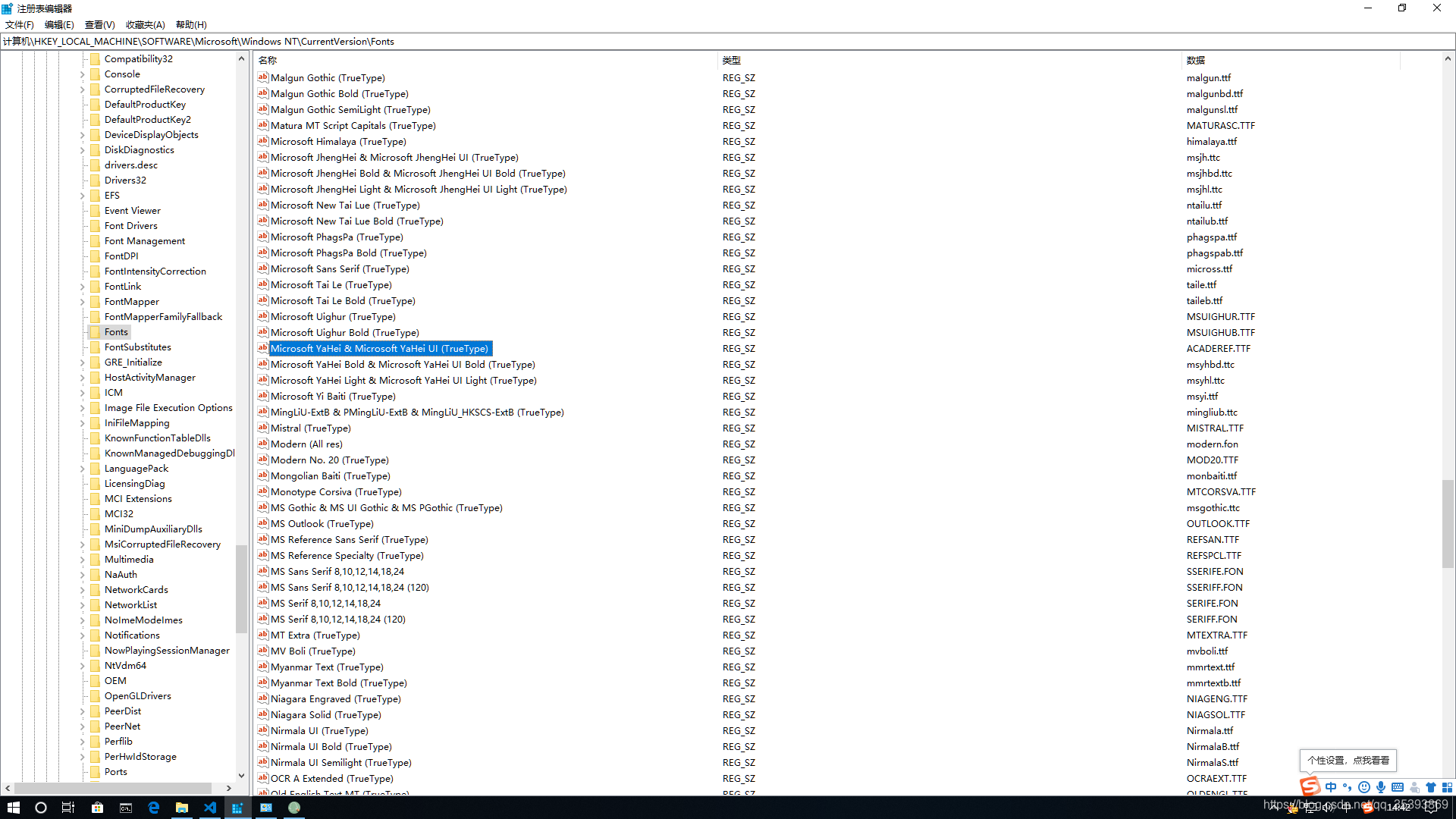
Task: Click the Ports folder icon
Action: [96, 772]
